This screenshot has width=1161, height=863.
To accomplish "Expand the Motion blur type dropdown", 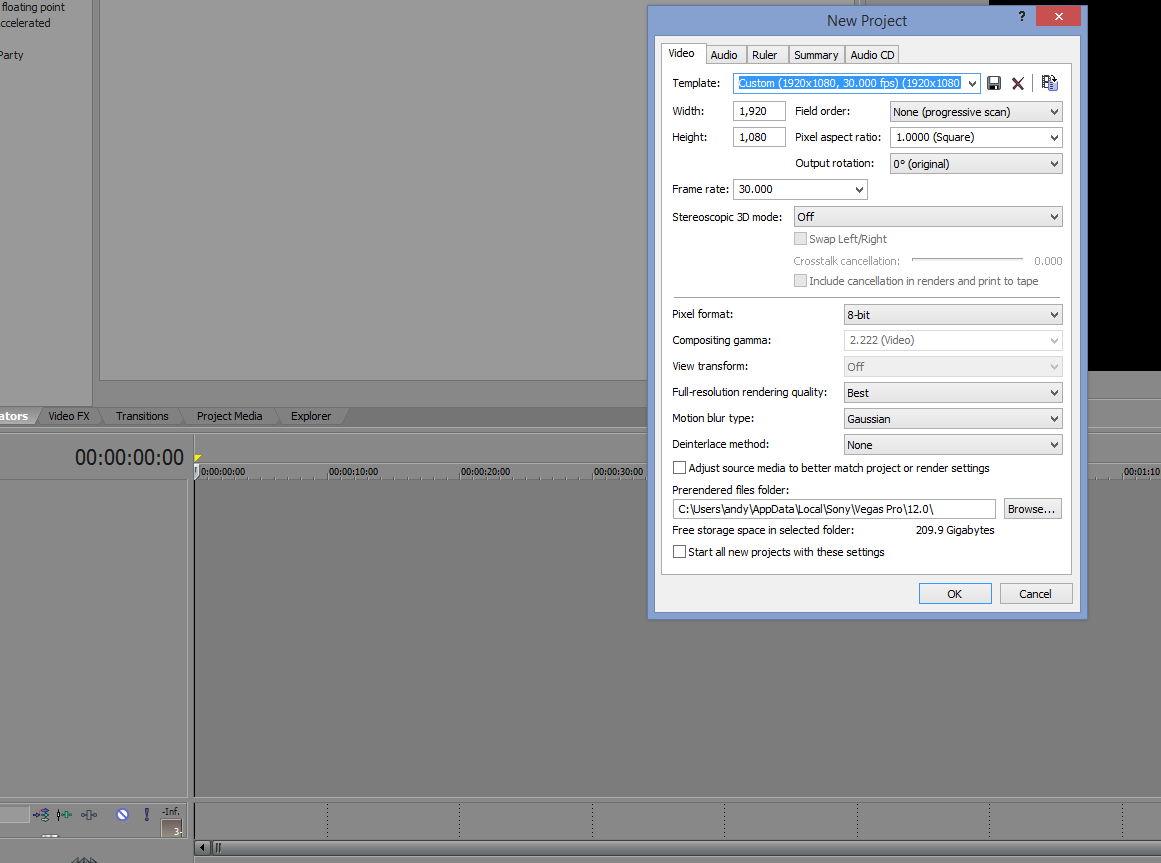I will [x=952, y=419].
